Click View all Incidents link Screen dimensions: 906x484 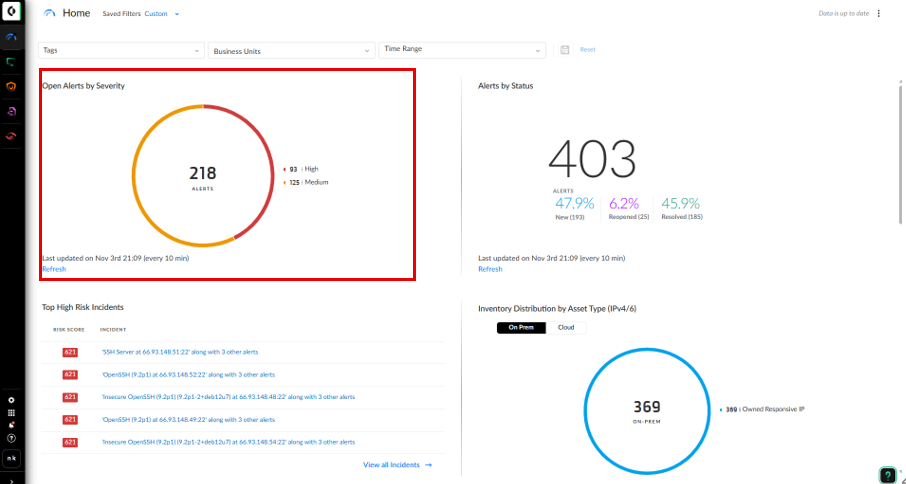[x=398, y=465]
